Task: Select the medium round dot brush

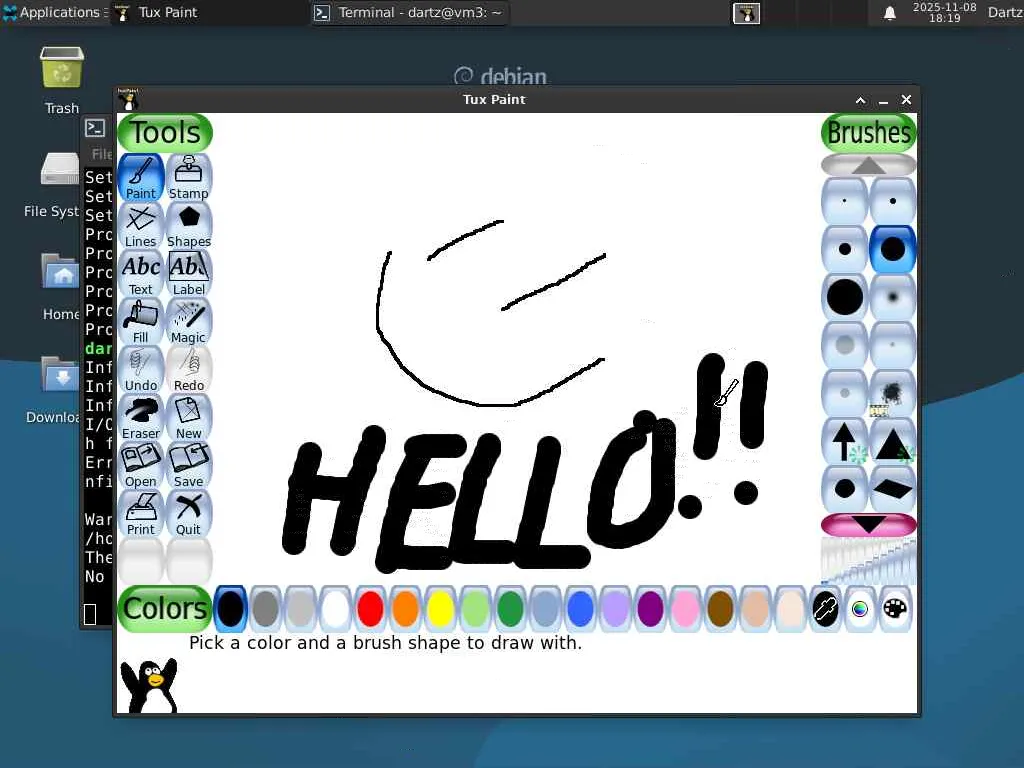Action: (844, 249)
